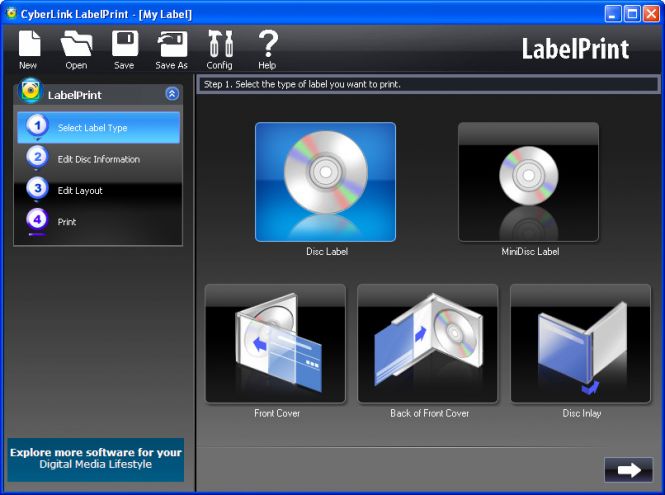
Task: Open an existing label file
Action: click(76, 49)
